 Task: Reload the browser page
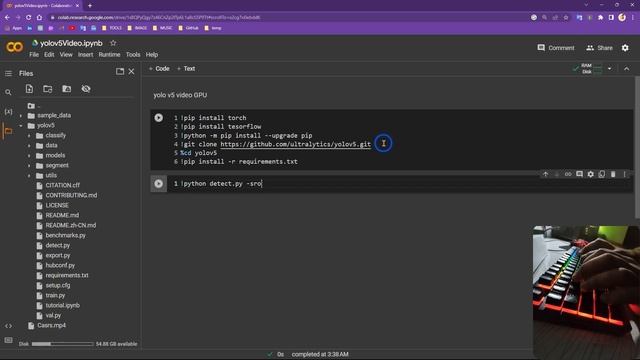click(x=28, y=18)
